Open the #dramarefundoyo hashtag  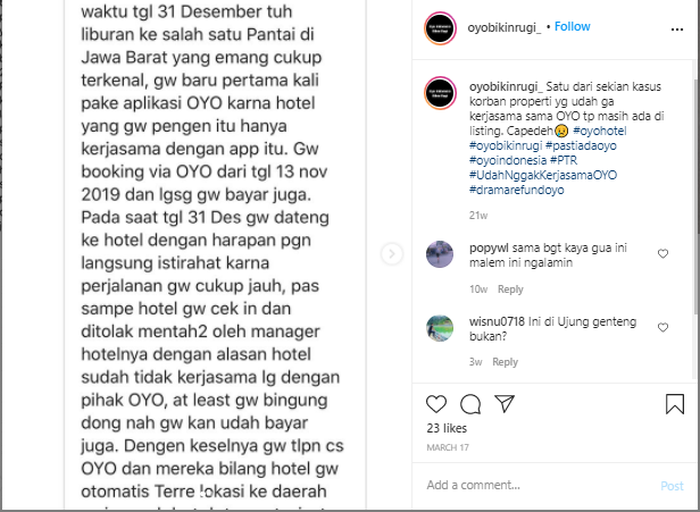517,190
